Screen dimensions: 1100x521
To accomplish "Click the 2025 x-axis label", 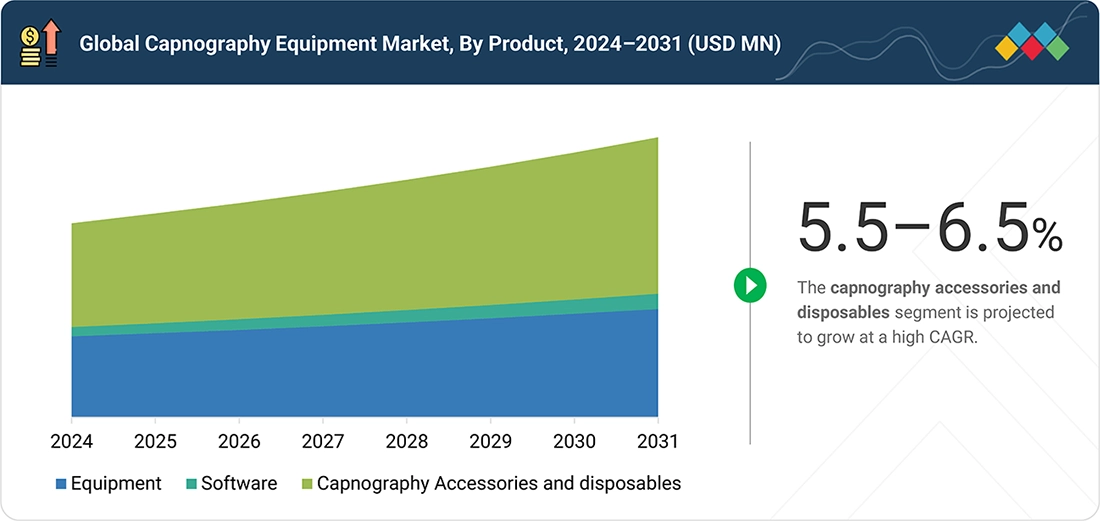I will click(x=155, y=442).
